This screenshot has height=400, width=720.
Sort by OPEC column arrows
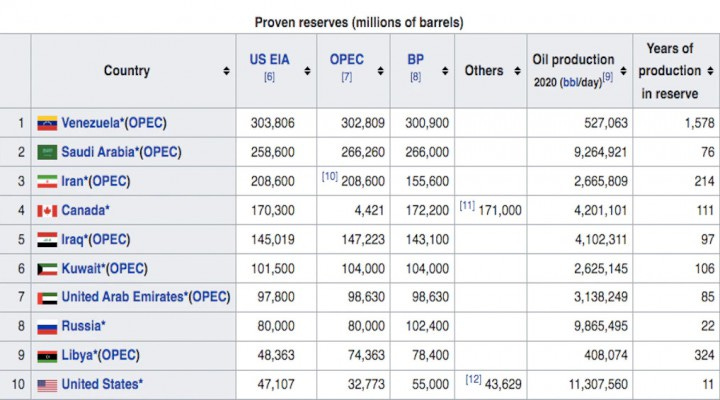381,71
